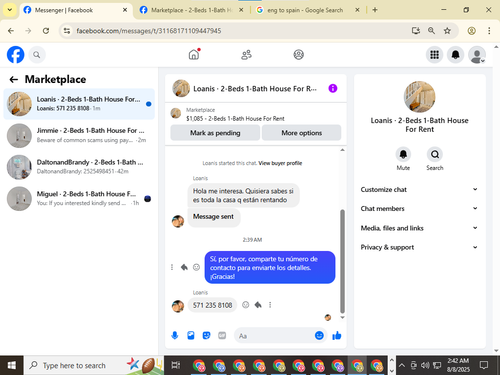This screenshot has width=500, height=375.
Task: Open more menu for blue Spanish message
Action: coord(172,267)
